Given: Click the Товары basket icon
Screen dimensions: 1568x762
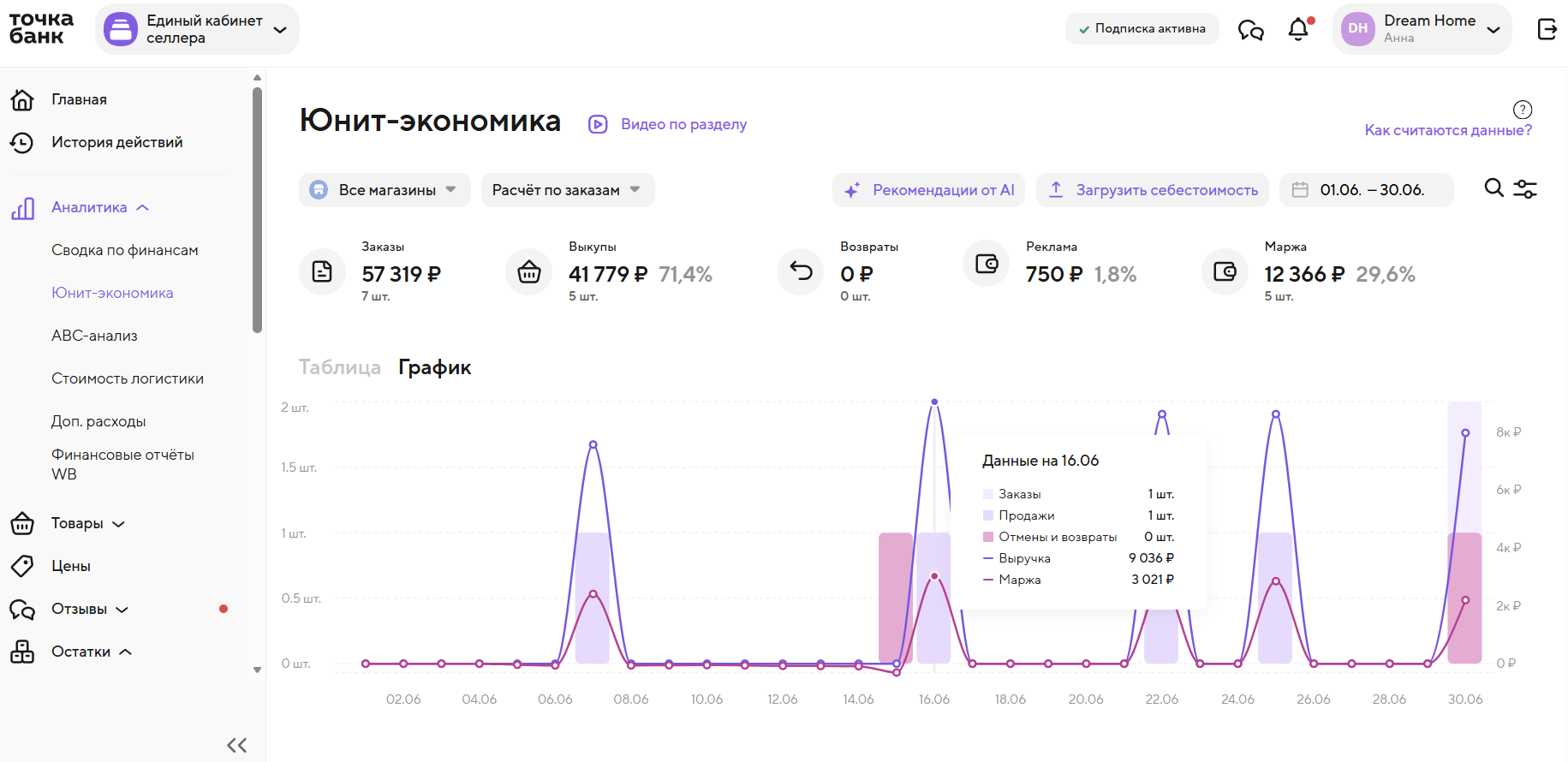Looking at the screenshot, I should pos(22,523).
